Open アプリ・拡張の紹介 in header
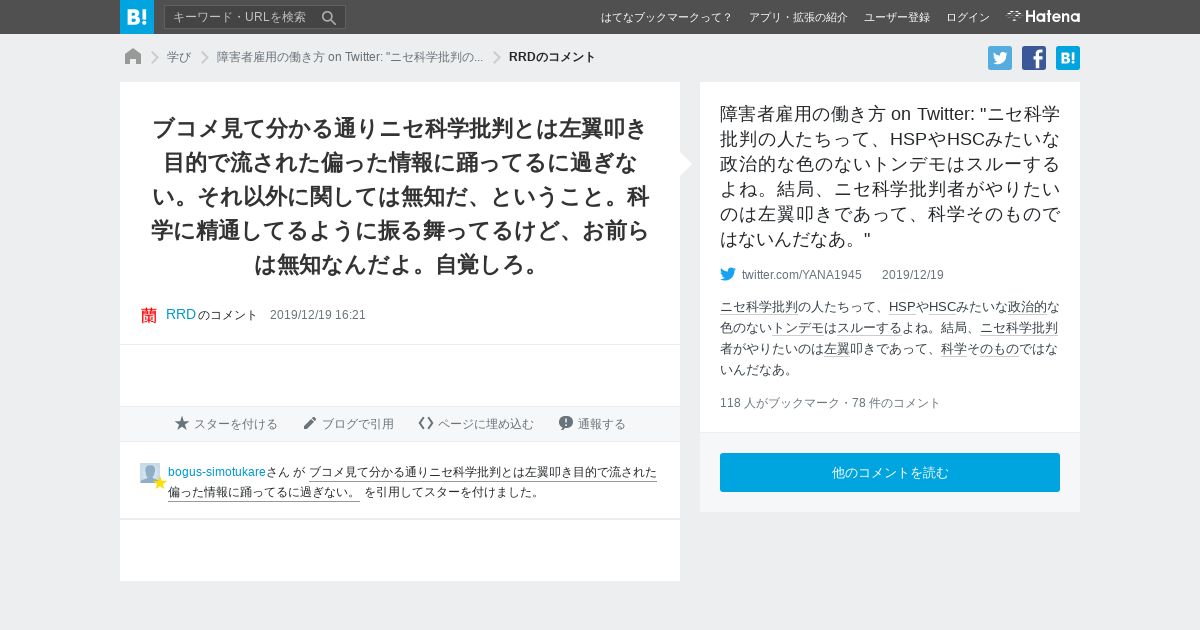The height and width of the screenshot is (630, 1200). click(798, 17)
